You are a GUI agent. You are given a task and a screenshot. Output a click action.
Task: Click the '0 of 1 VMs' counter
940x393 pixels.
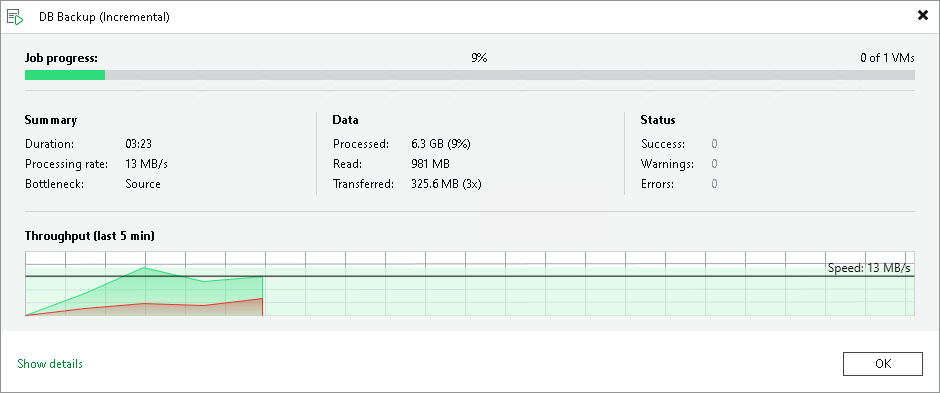(x=887, y=58)
